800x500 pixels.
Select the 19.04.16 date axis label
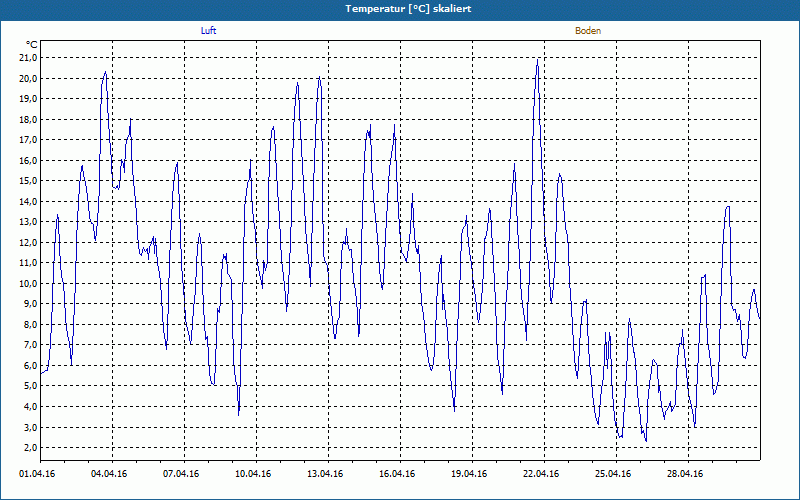point(469,474)
